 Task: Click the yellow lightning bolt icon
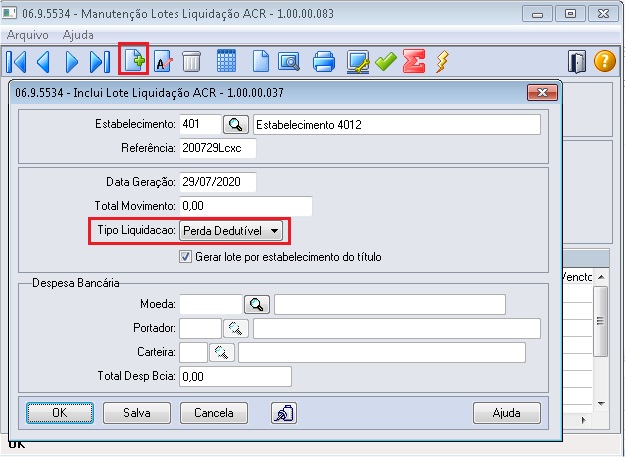coord(442,62)
